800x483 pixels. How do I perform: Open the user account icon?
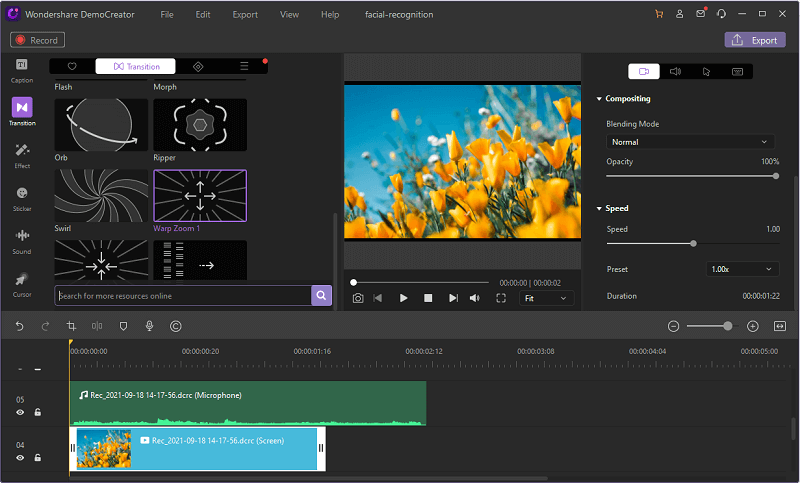click(x=680, y=14)
